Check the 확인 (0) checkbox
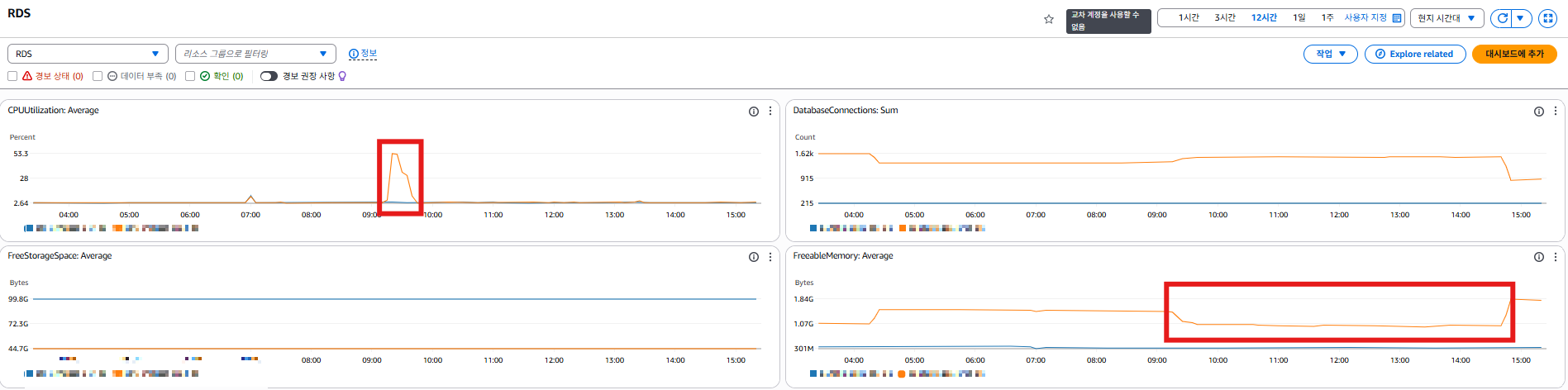This screenshot has width=1568, height=390. pyautogui.click(x=190, y=76)
